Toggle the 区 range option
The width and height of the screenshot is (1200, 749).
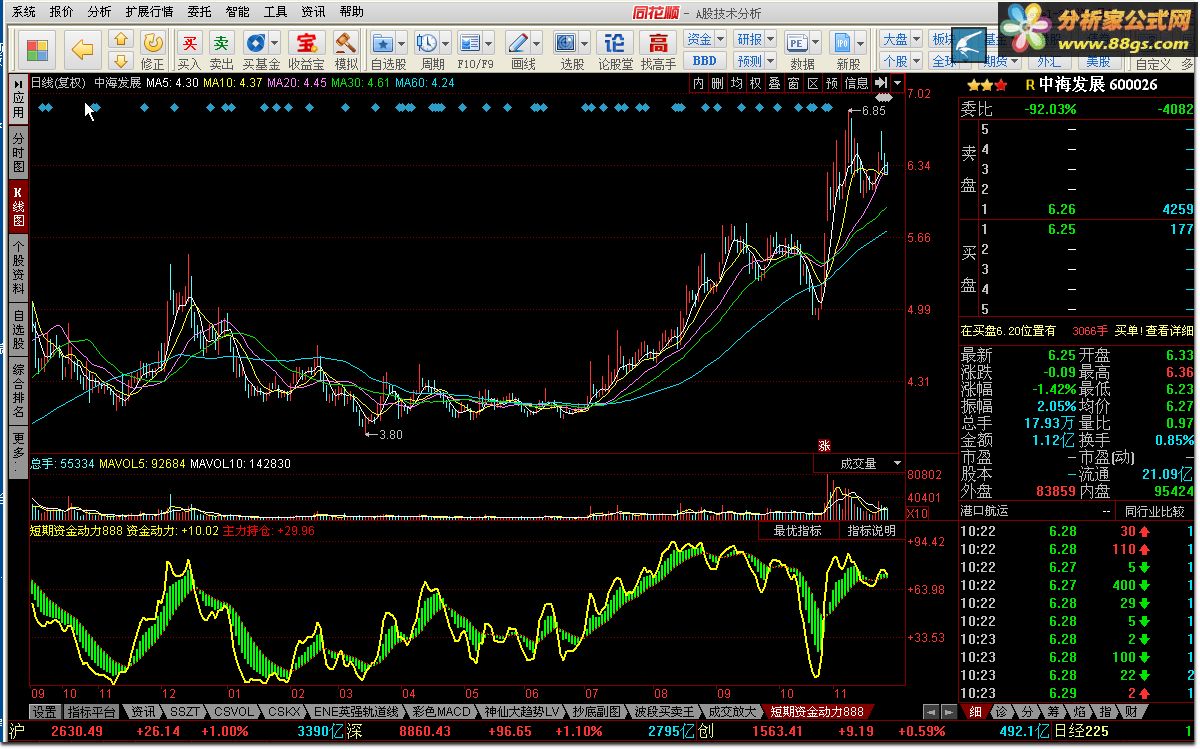pyautogui.click(x=812, y=83)
